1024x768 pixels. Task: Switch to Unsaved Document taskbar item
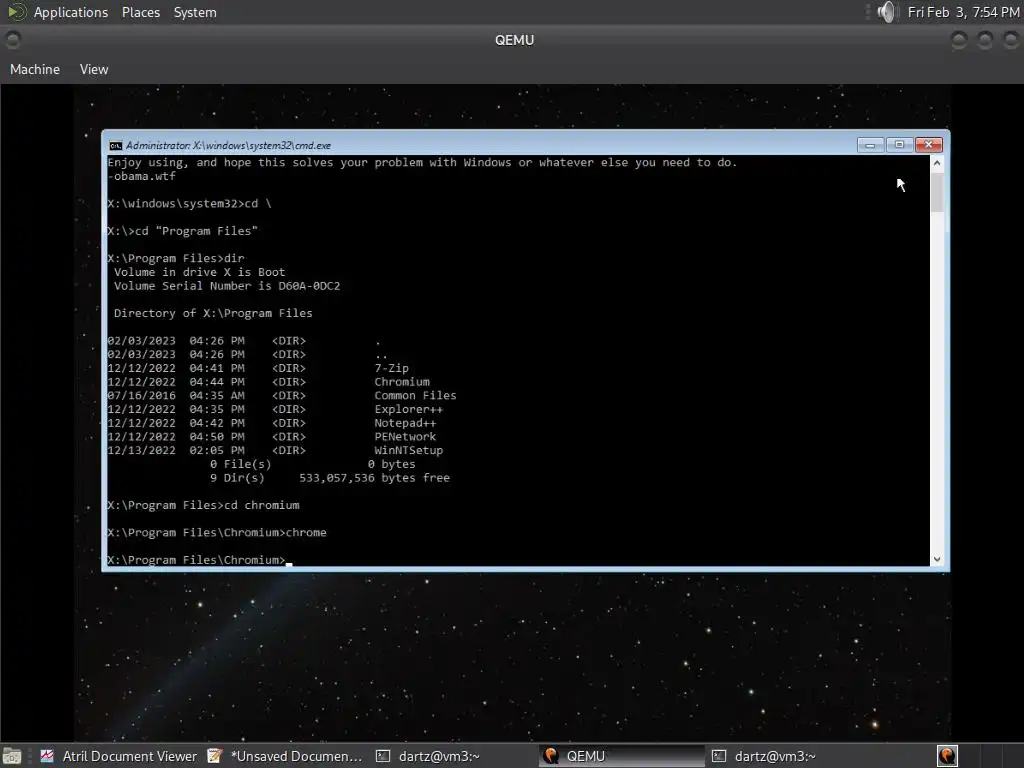point(285,756)
